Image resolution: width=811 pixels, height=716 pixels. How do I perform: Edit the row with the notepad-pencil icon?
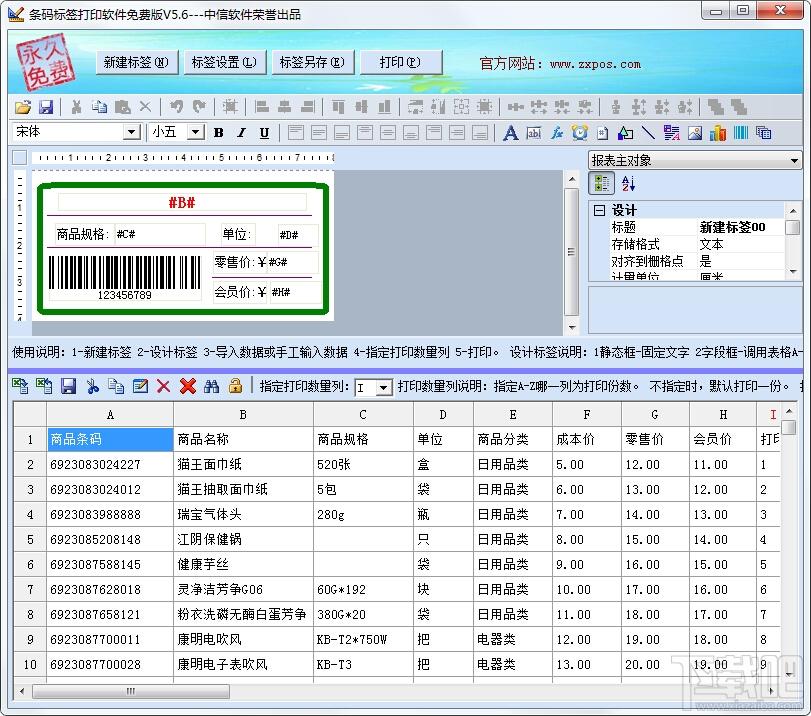pyautogui.click(x=140, y=386)
